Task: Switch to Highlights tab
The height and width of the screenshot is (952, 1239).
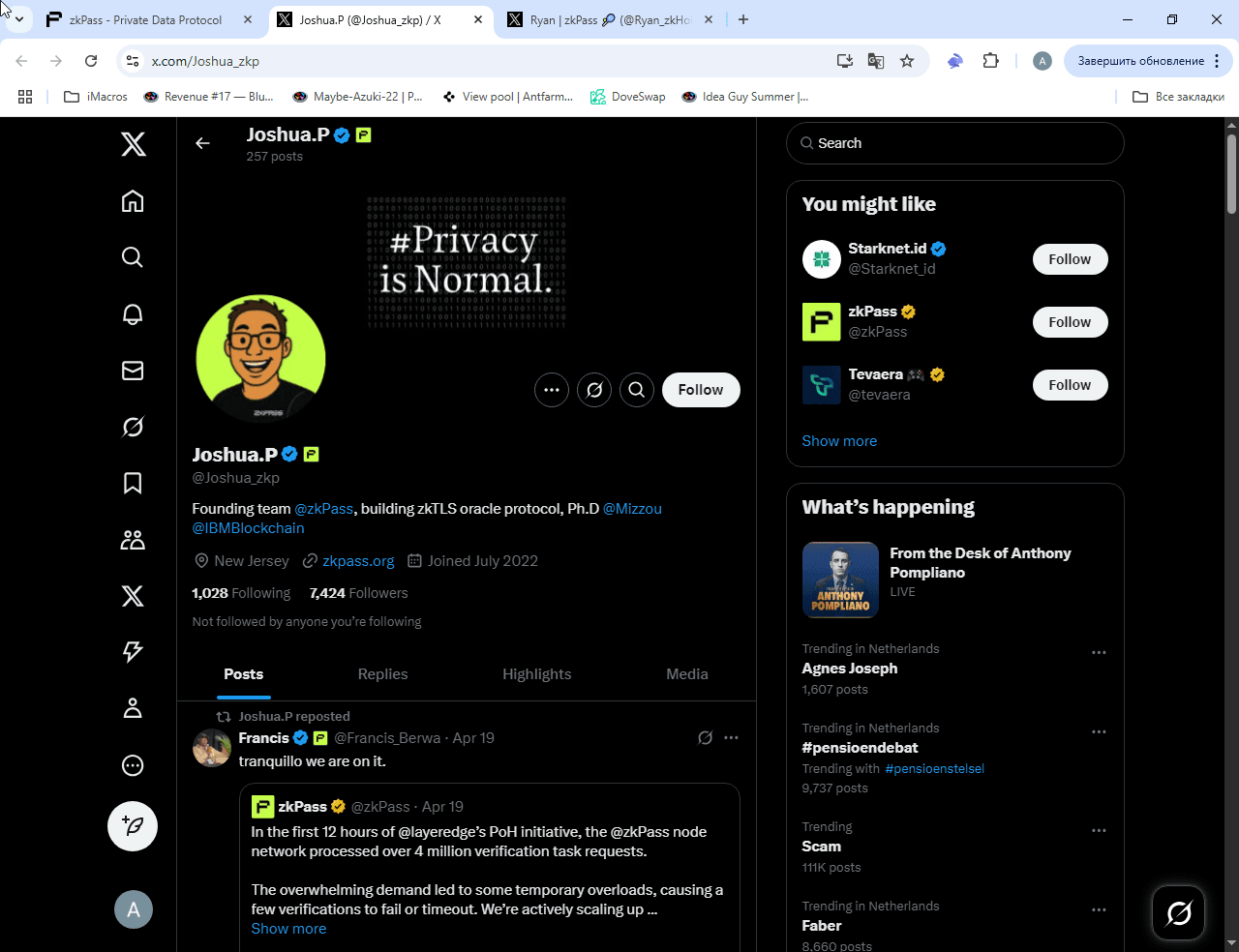Action: click(537, 674)
